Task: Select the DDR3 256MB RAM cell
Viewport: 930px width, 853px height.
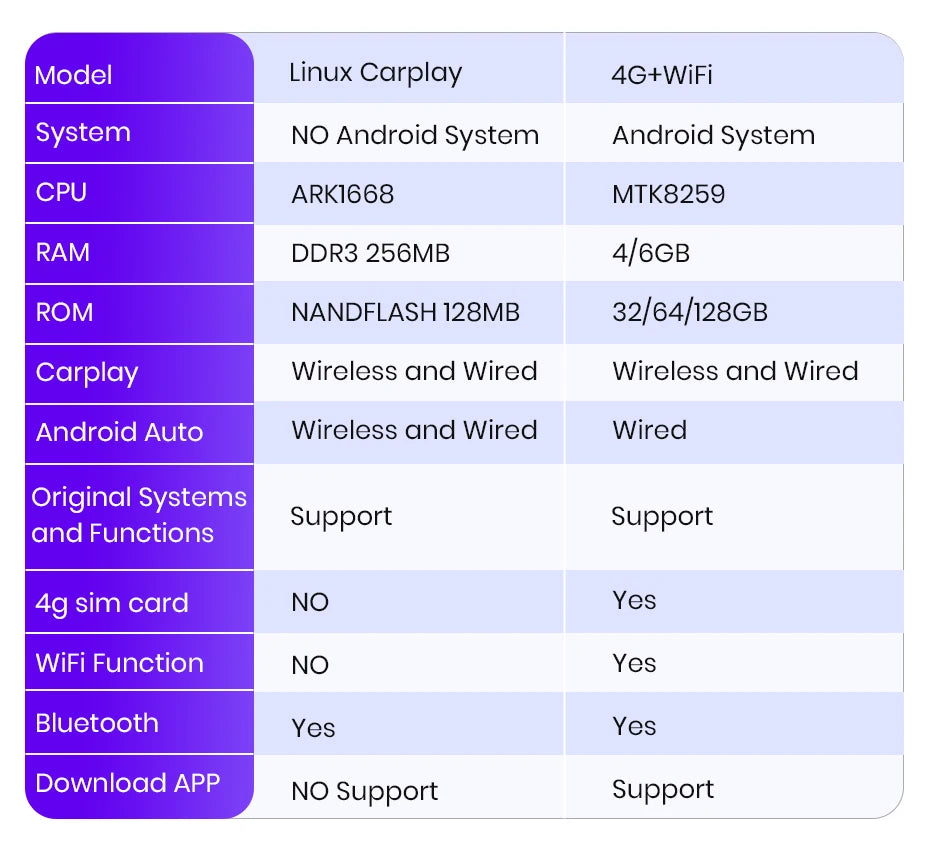Action: [370, 253]
